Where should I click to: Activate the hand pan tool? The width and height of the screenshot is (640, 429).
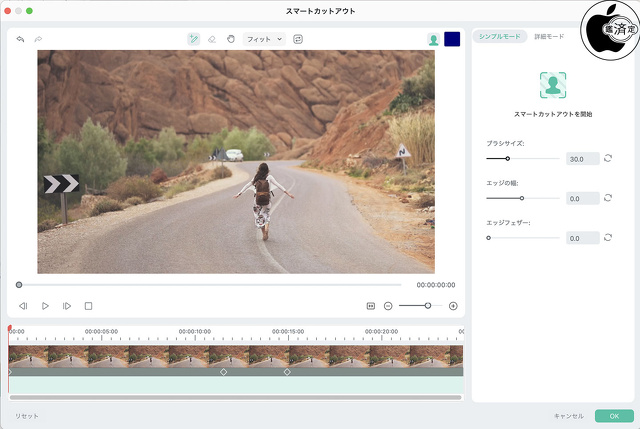click(230, 39)
